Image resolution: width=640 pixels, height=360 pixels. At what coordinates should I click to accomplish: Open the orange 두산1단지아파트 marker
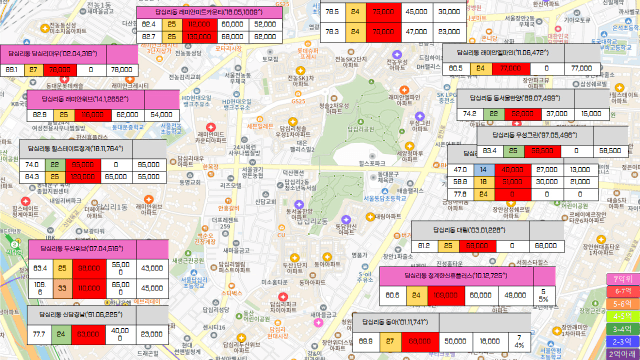pos(295,258)
